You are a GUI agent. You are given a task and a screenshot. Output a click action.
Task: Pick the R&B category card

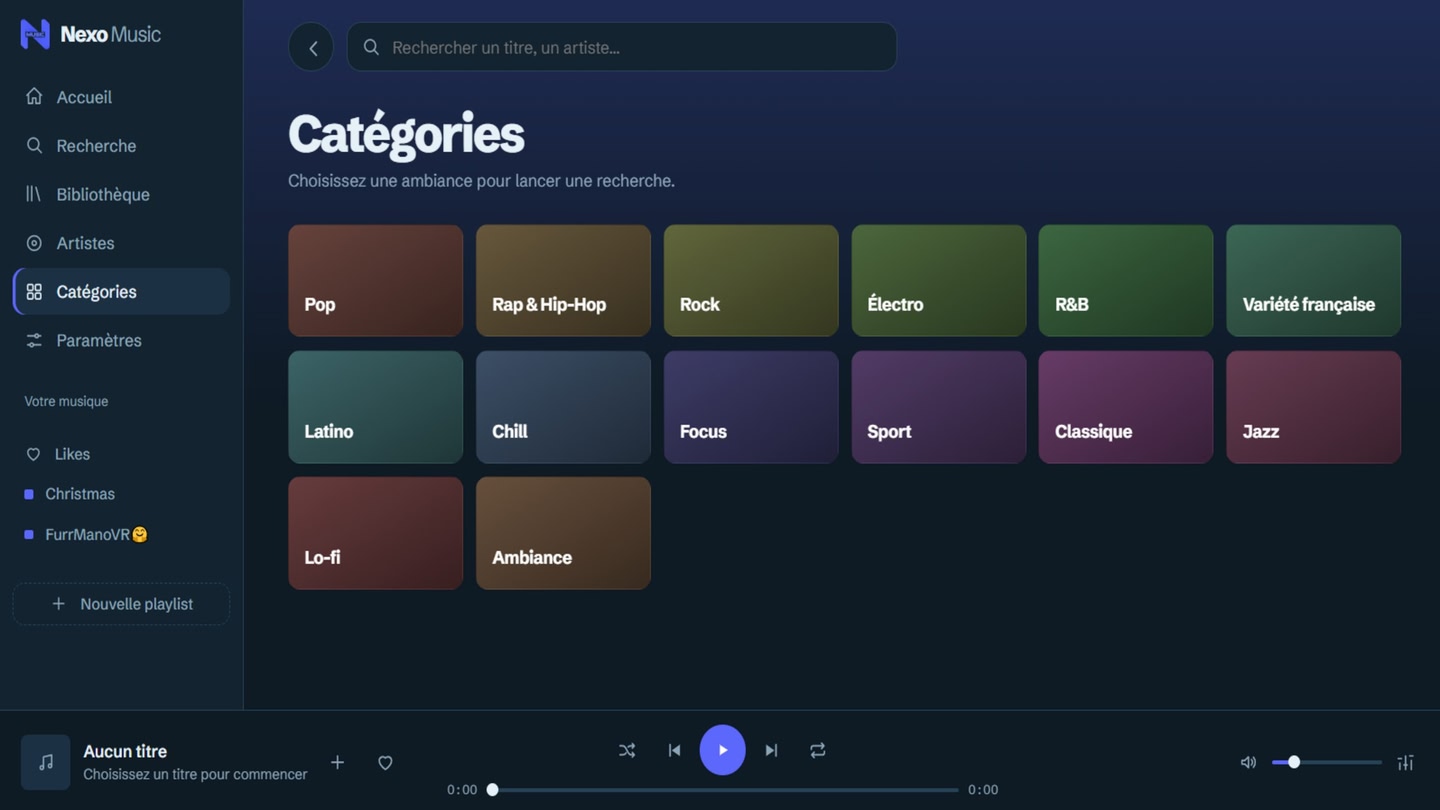[1126, 281]
